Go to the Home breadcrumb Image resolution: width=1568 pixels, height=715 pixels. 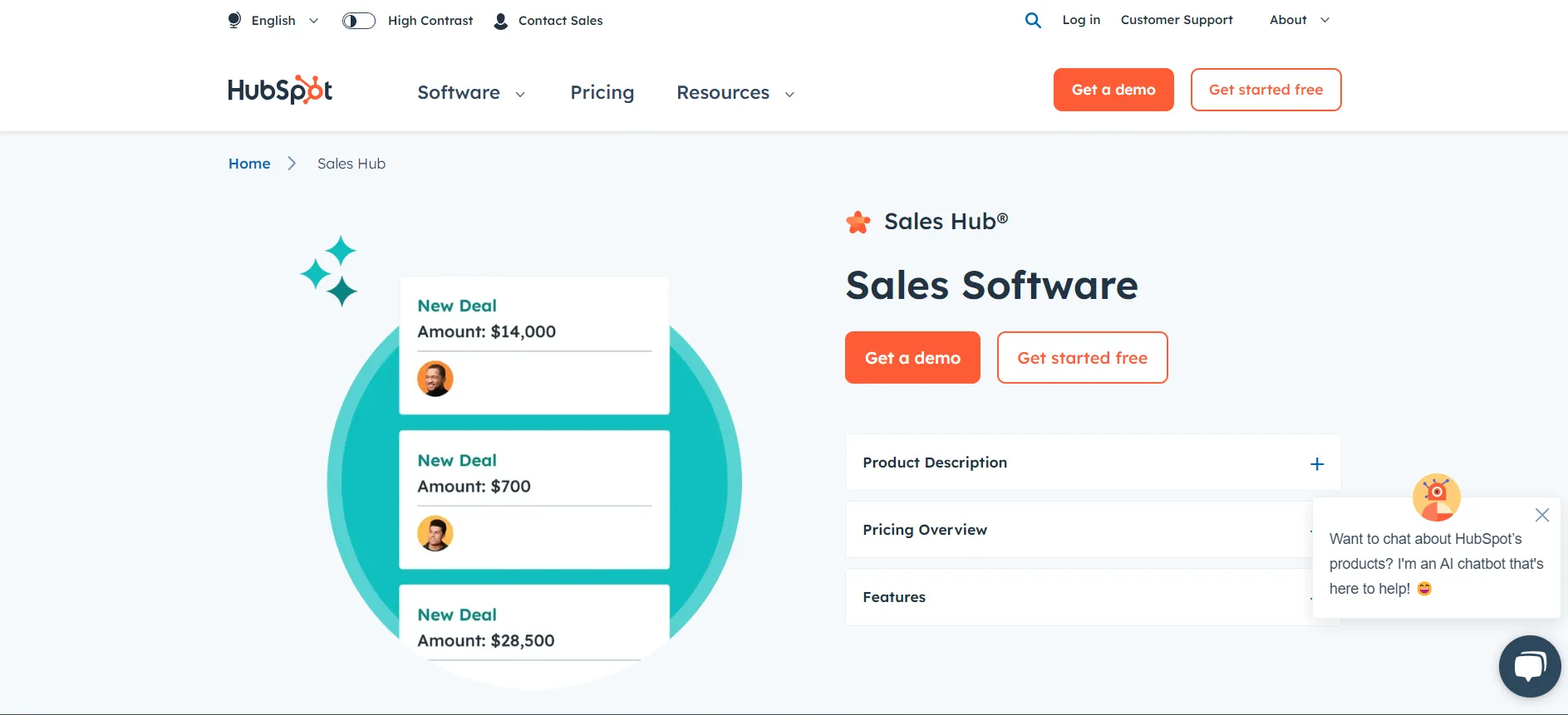[249, 164]
